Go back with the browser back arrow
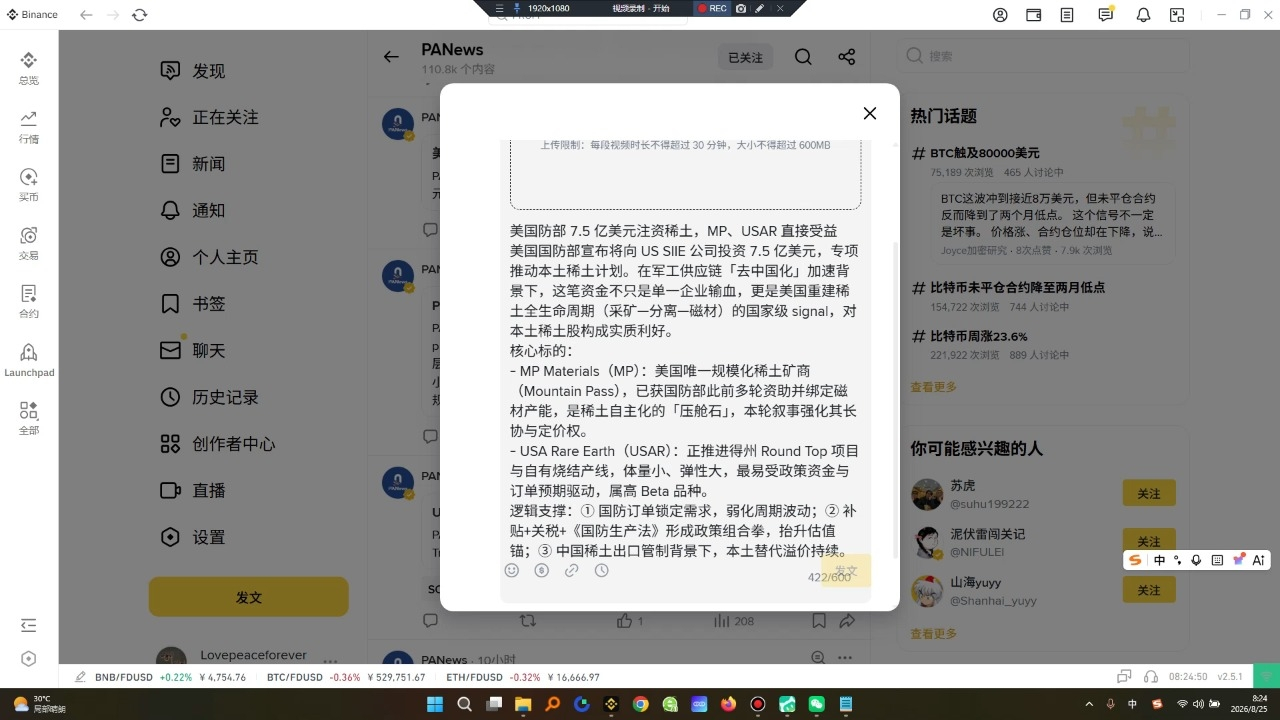The height and width of the screenshot is (720, 1280). pos(86,15)
